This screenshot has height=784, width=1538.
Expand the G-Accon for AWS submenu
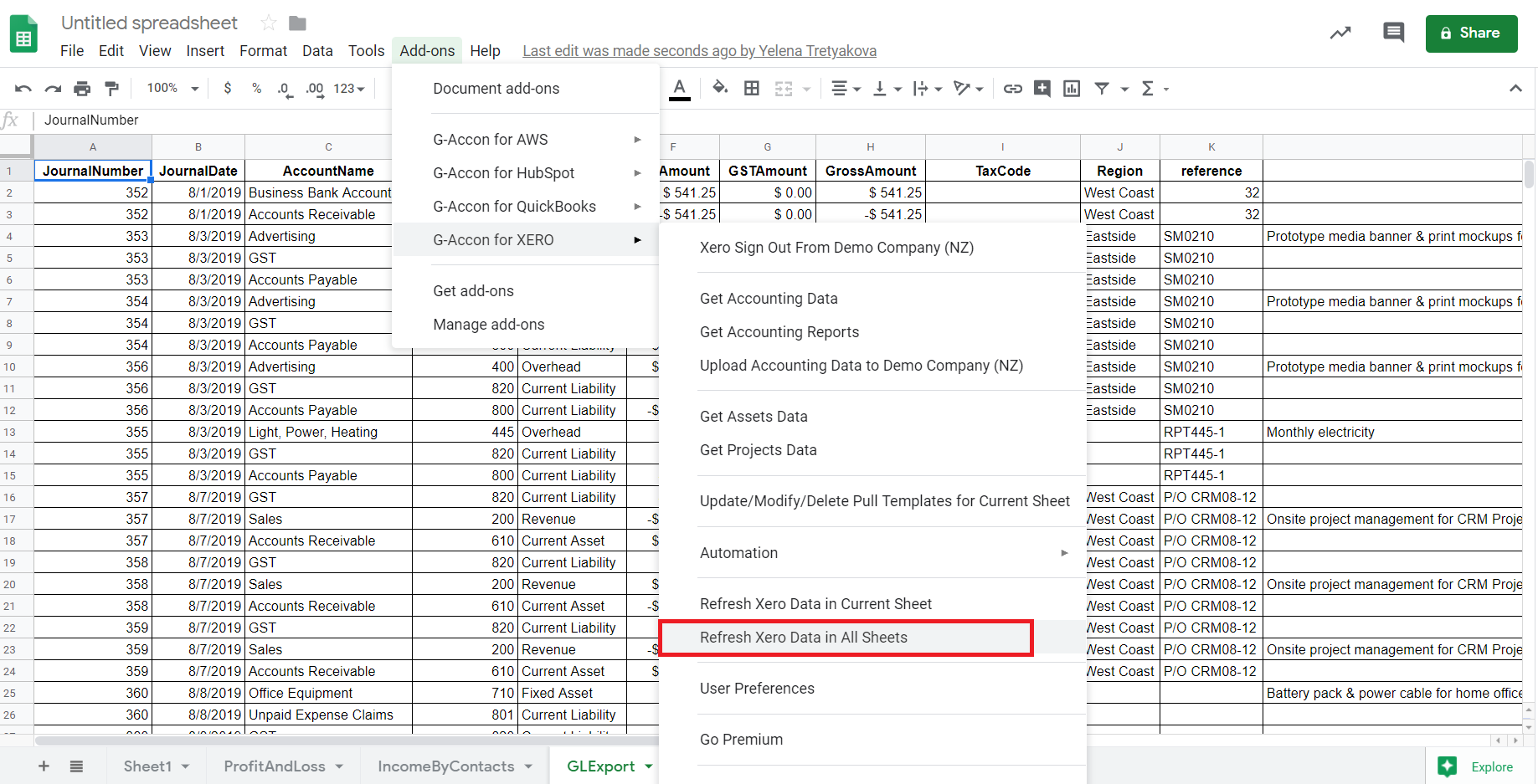(x=526, y=140)
